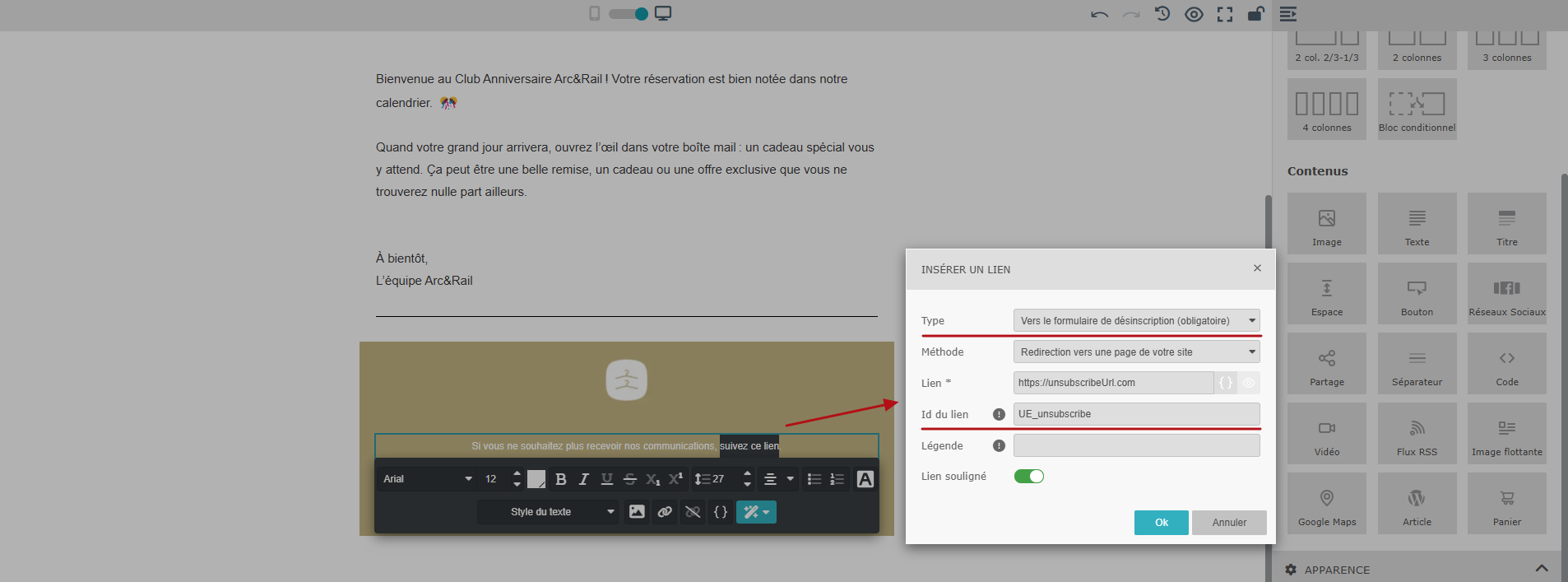The width and height of the screenshot is (1568, 582).
Task: Select the Code content block
Action: [x=1507, y=364]
